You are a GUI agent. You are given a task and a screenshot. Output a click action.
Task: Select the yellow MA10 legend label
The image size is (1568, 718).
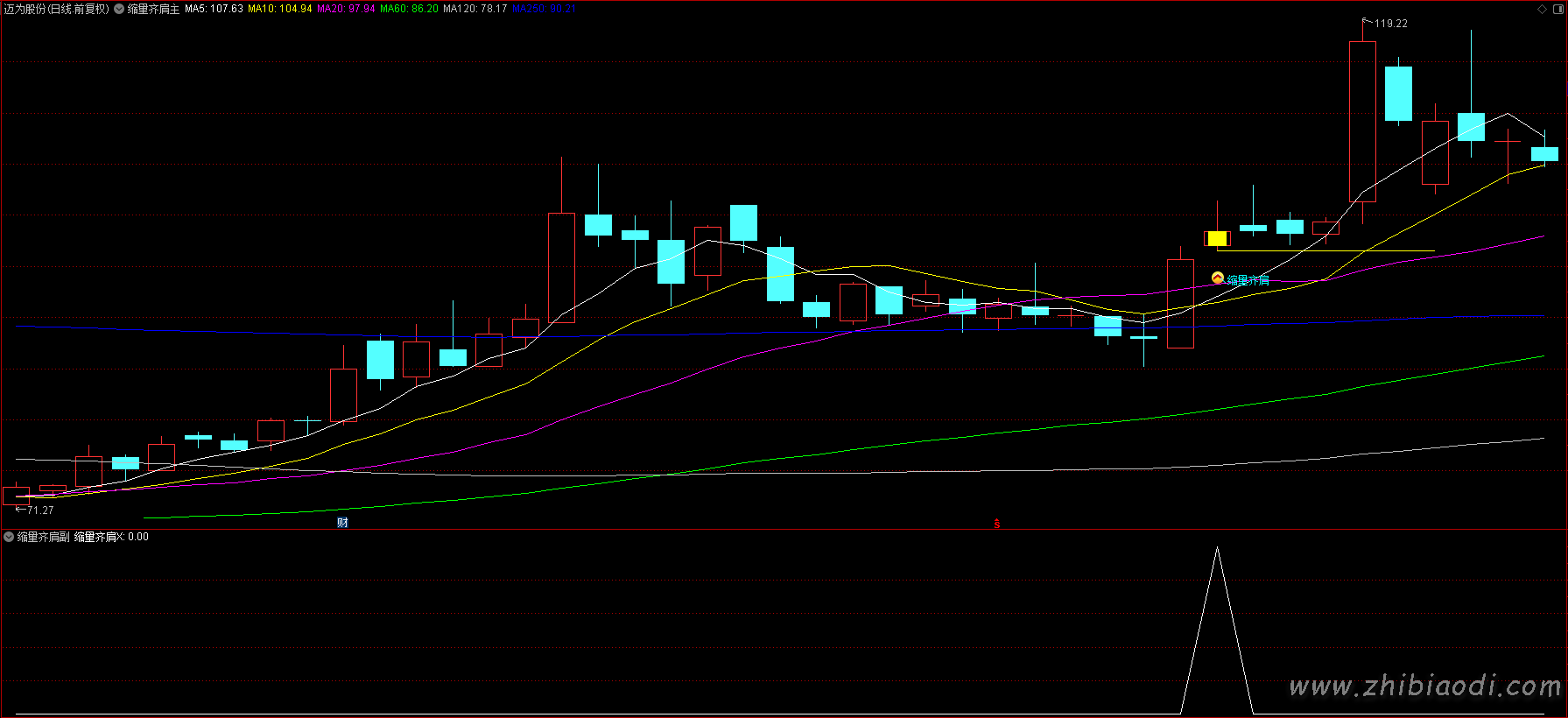279,9
